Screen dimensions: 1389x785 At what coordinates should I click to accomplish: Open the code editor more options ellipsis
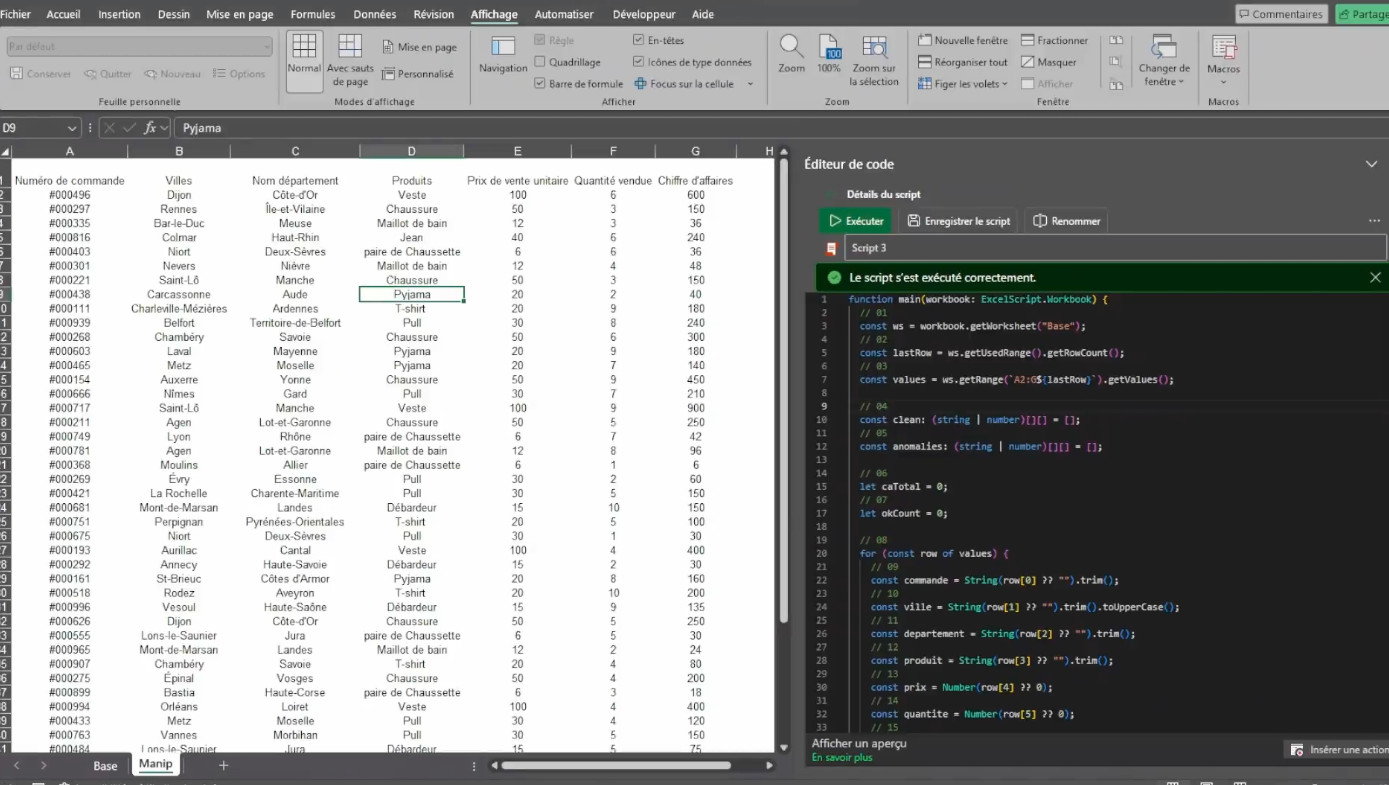[x=1374, y=221]
